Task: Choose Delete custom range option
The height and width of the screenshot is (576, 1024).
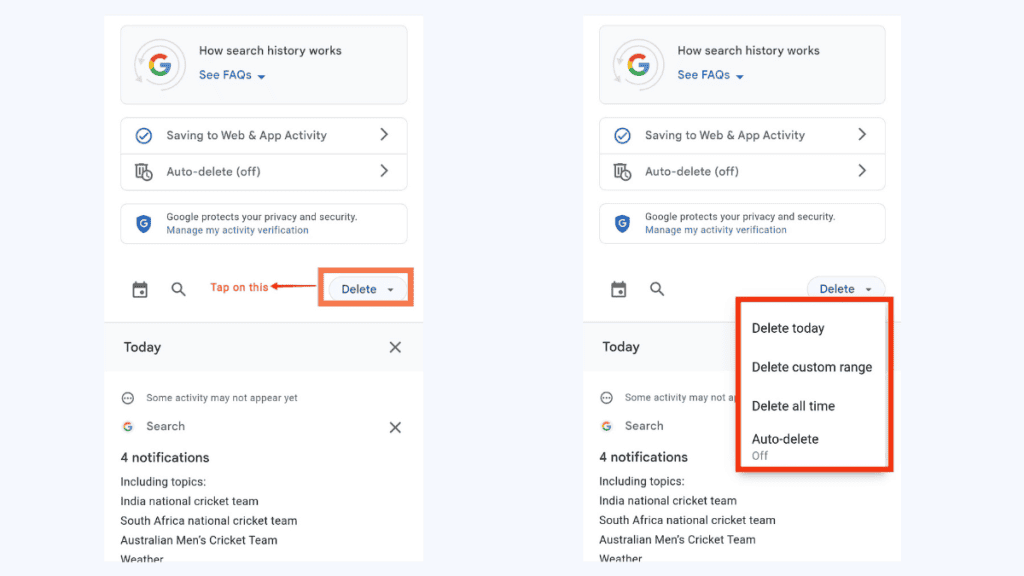Action: [x=811, y=367]
